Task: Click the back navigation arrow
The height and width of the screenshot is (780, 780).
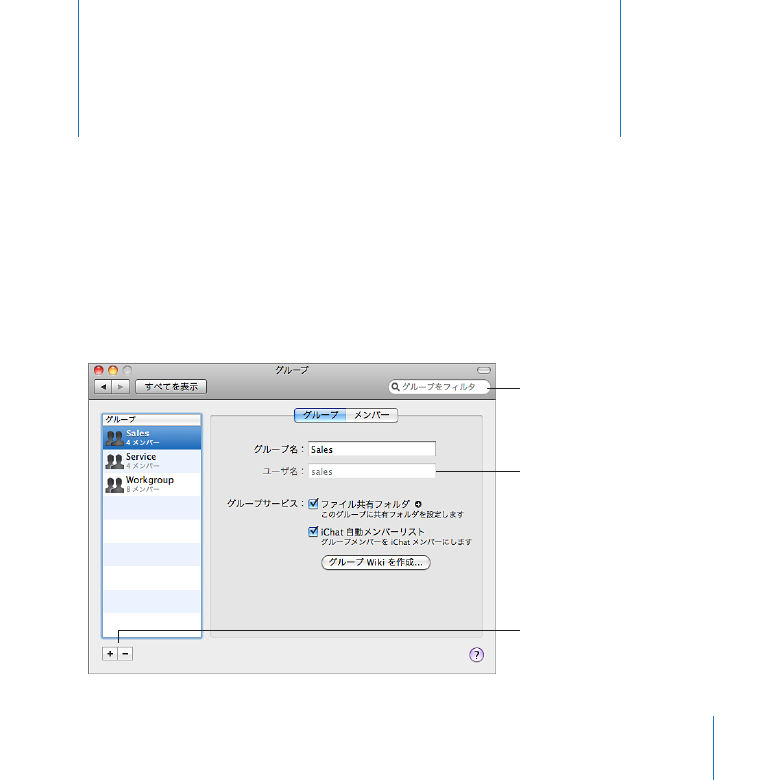Action: pos(103,387)
